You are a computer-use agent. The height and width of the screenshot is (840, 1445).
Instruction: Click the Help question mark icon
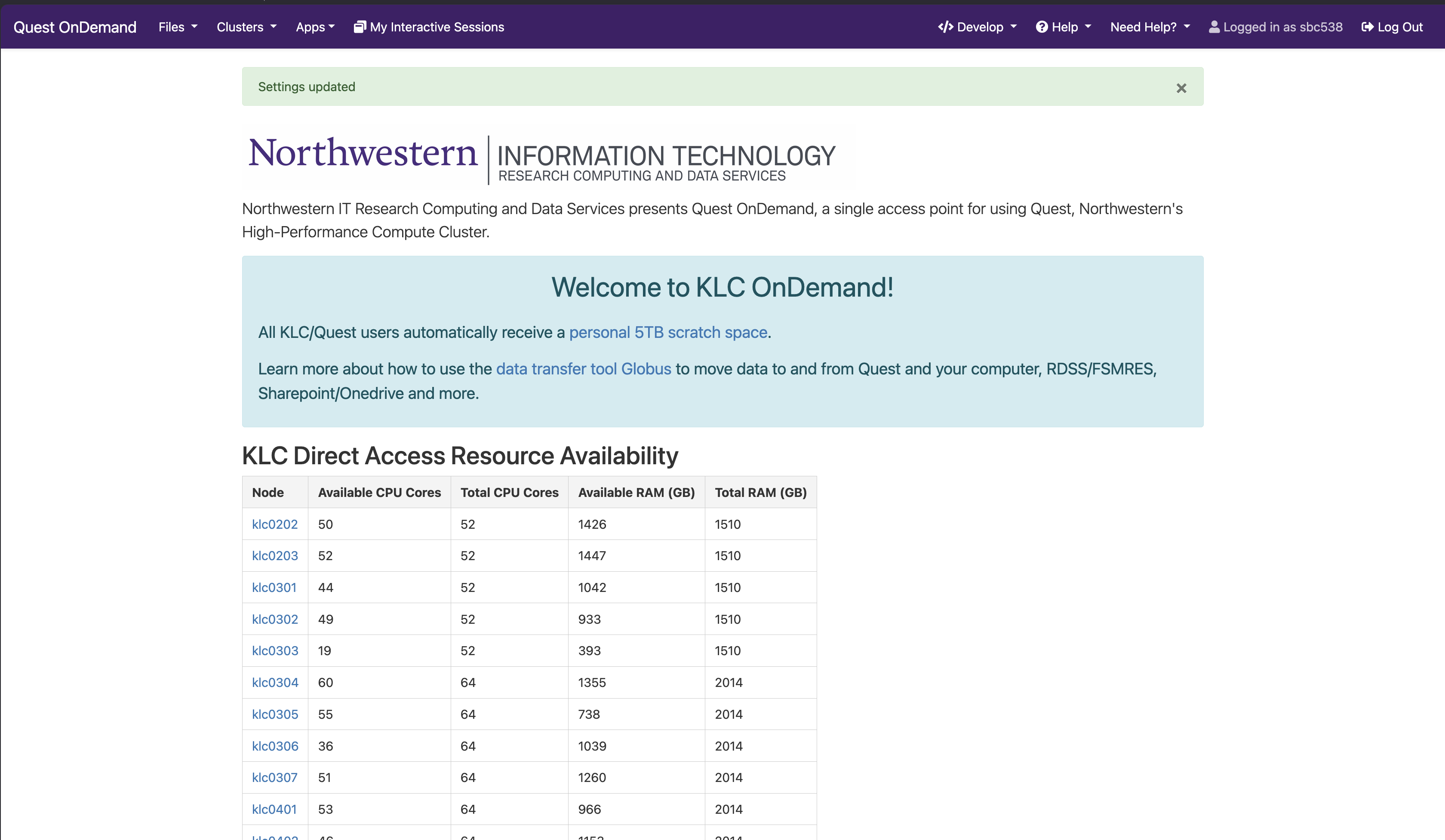point(1042,27)
